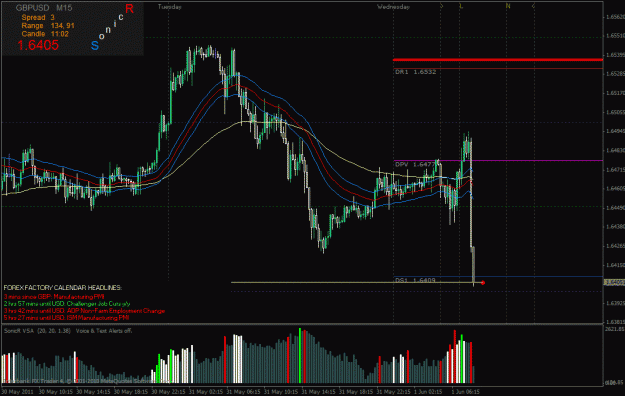The height and width of the screenshot is (396, 625).
Task: Click the 31 May 02:15 time label
Action: (206, 392)
